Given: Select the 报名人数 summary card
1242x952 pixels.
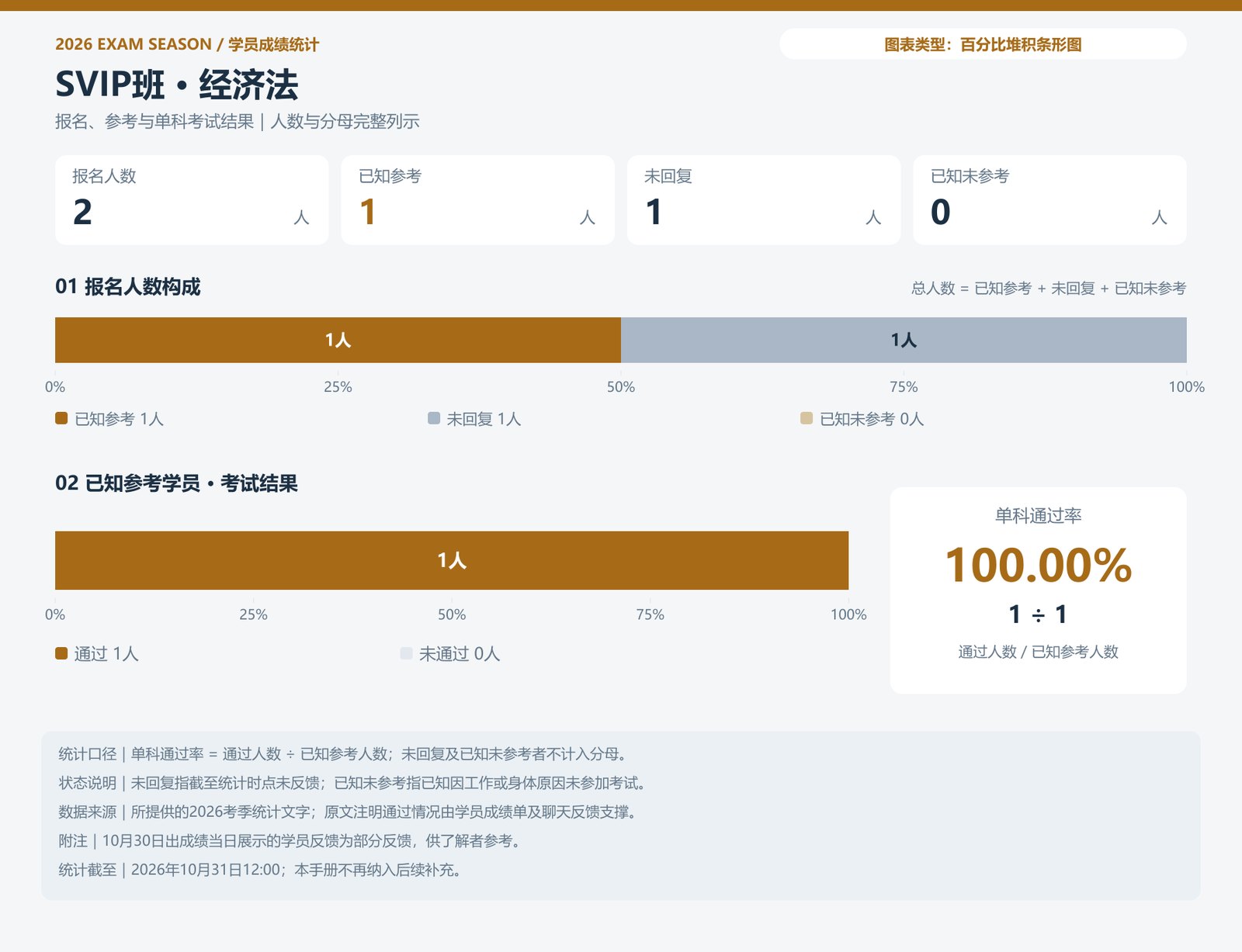Looking at the screenshot, I should pyautogui.click(x=192, y=200).
